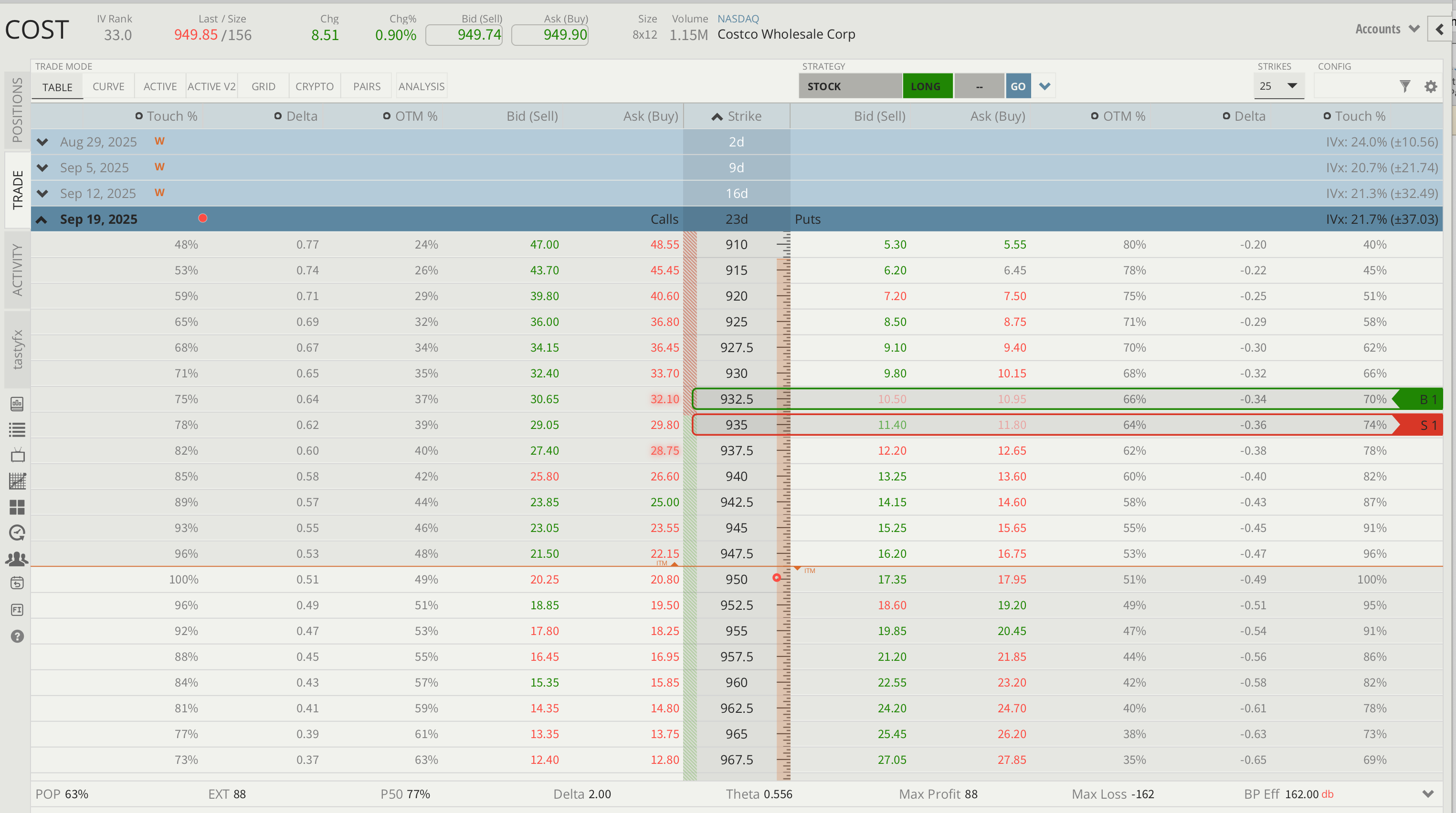The image size is (1456, 813).
Task: Open the TV video feed icon
Action: (x=18, y=455)
